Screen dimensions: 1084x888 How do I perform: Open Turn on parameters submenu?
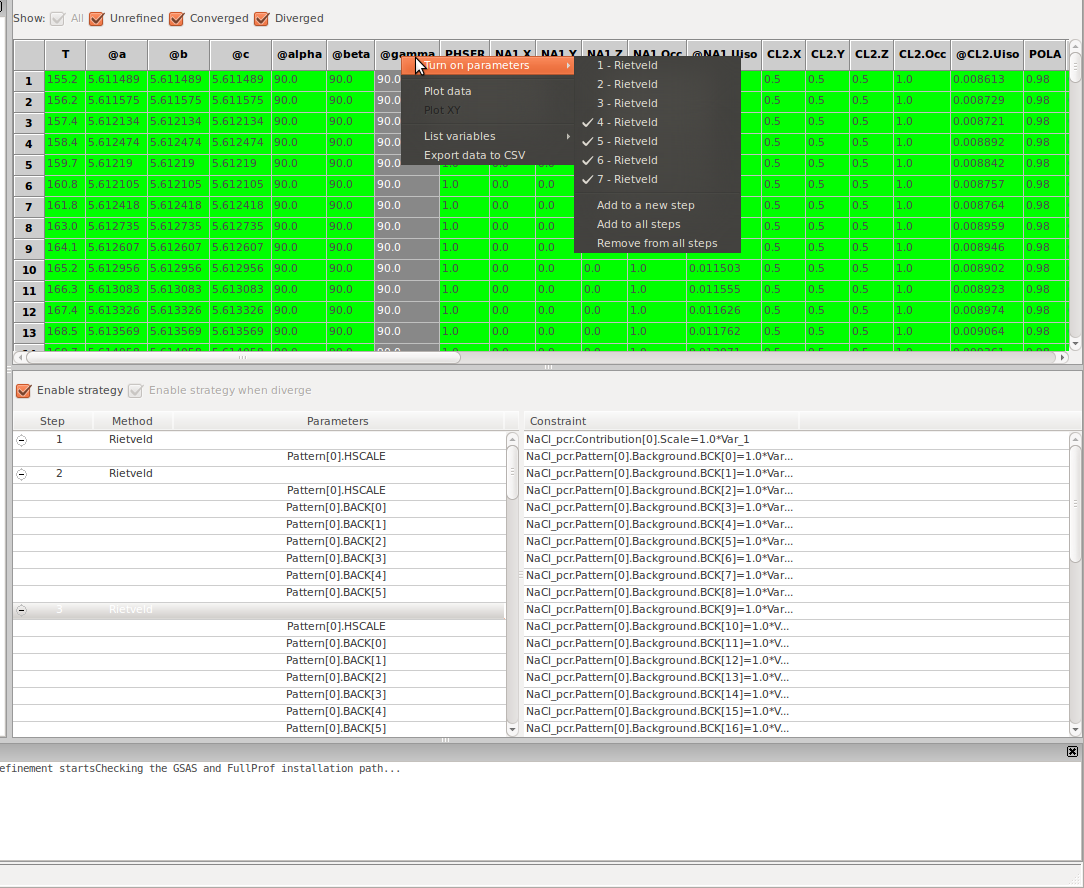pyautogui.click(x=488, y=65)
